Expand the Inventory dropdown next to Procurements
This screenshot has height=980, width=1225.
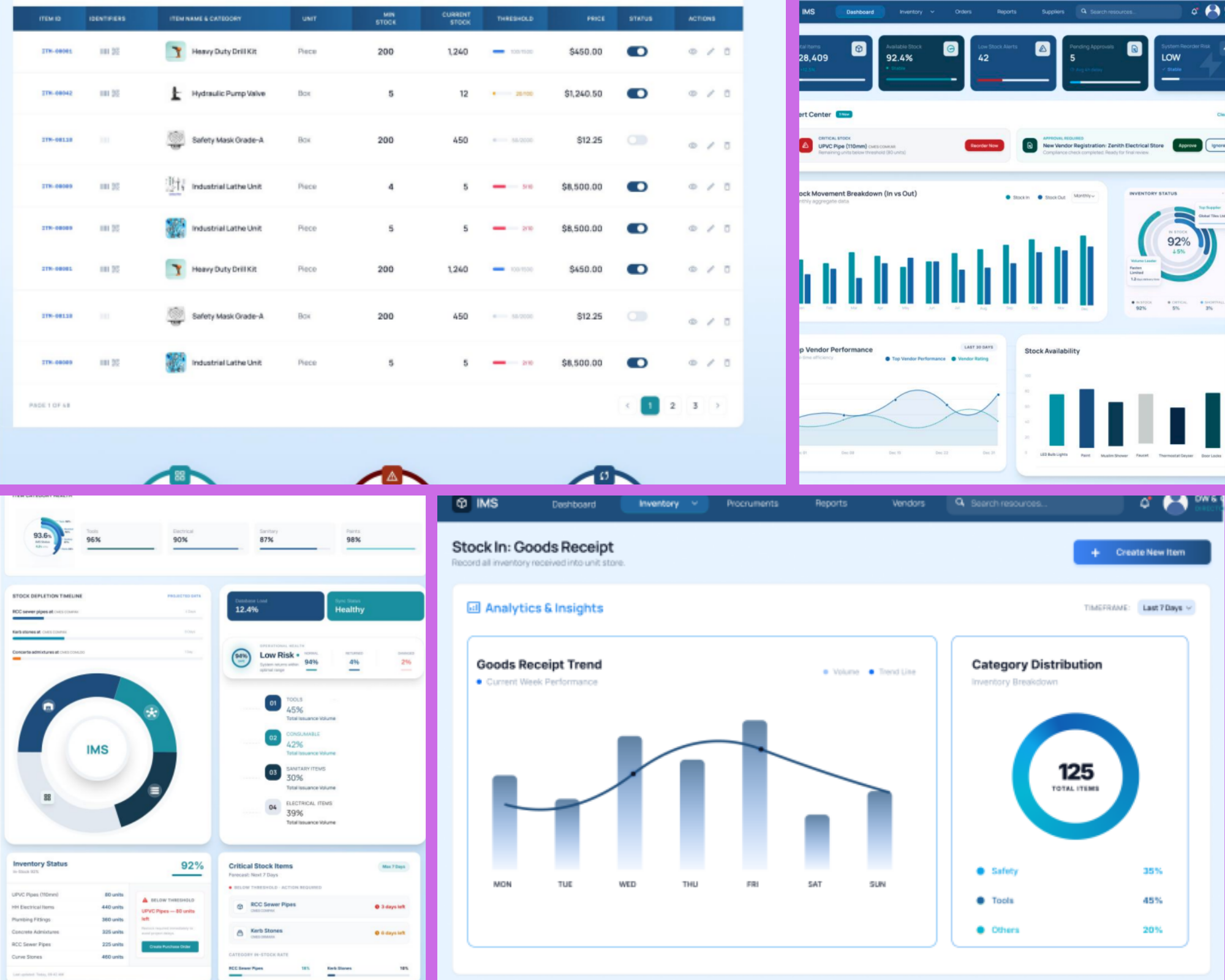pyautogui.click(x=695, y=503)
